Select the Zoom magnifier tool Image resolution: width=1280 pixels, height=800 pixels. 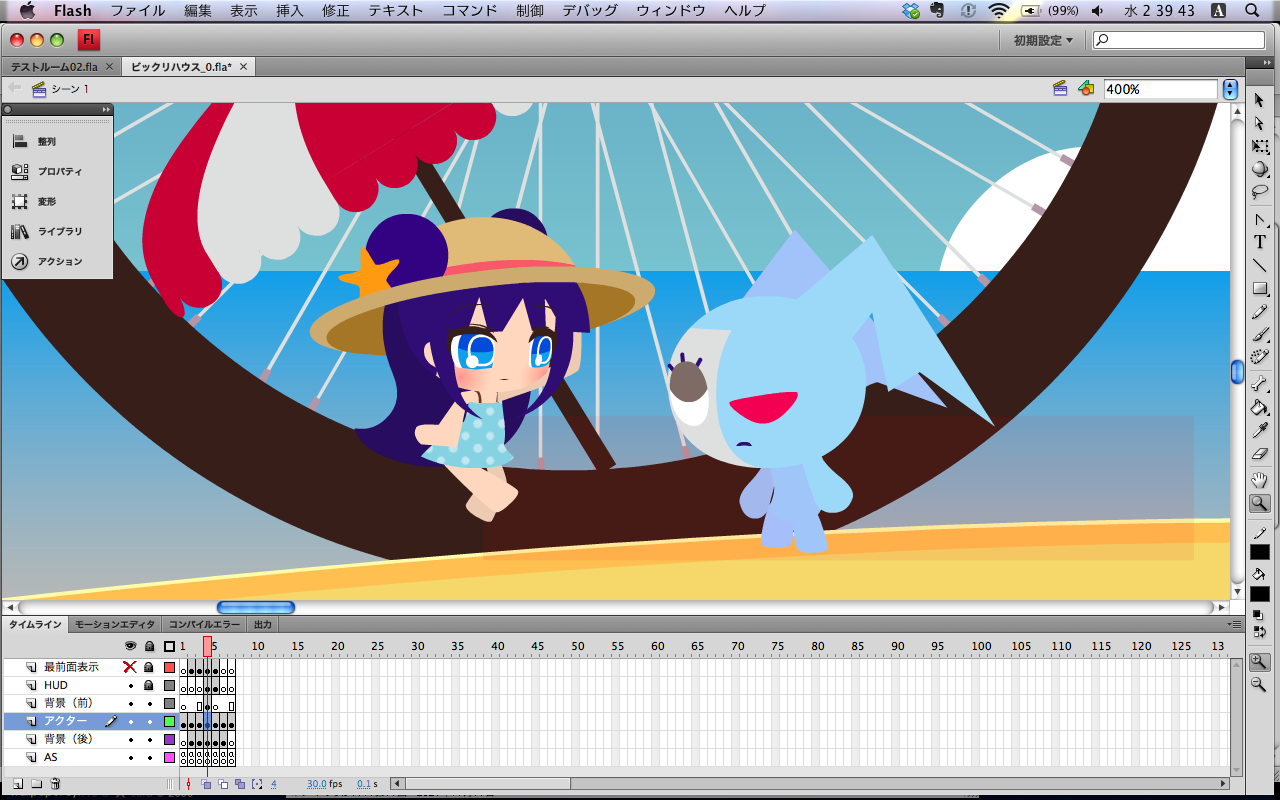(x=1259, y=503)
